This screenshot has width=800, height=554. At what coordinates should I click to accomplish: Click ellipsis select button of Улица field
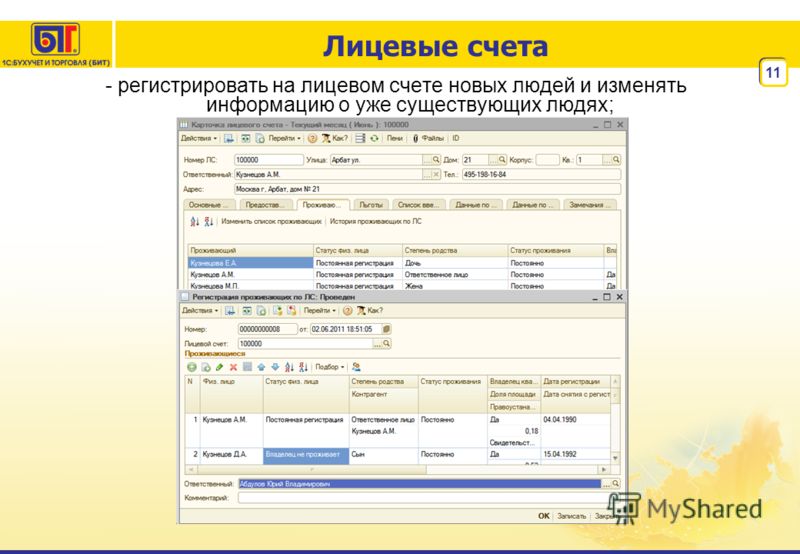tap(427, 160)
